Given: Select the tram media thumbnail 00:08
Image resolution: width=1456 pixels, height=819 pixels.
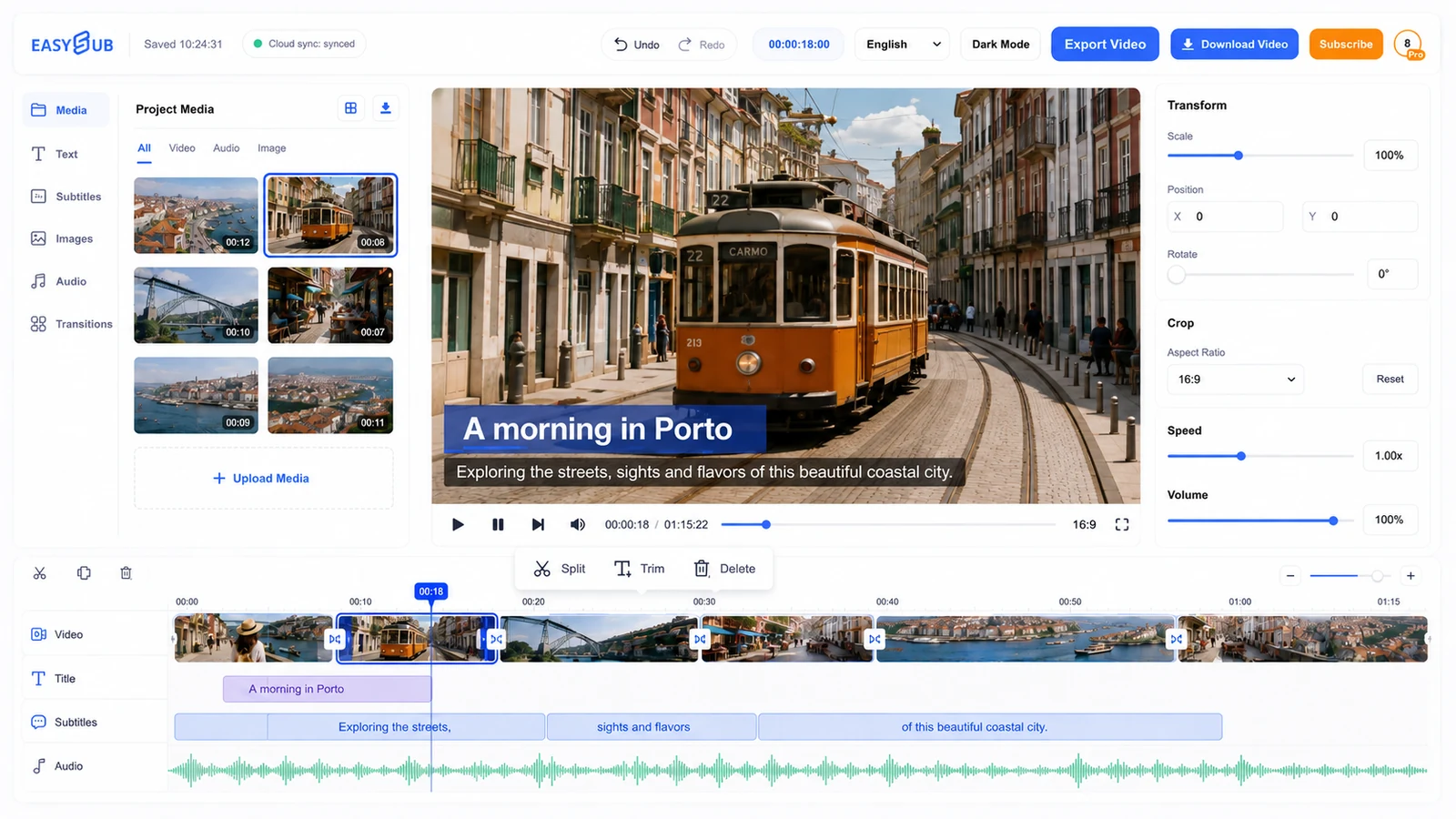Looking at the screenshot, I should [330, 215].
